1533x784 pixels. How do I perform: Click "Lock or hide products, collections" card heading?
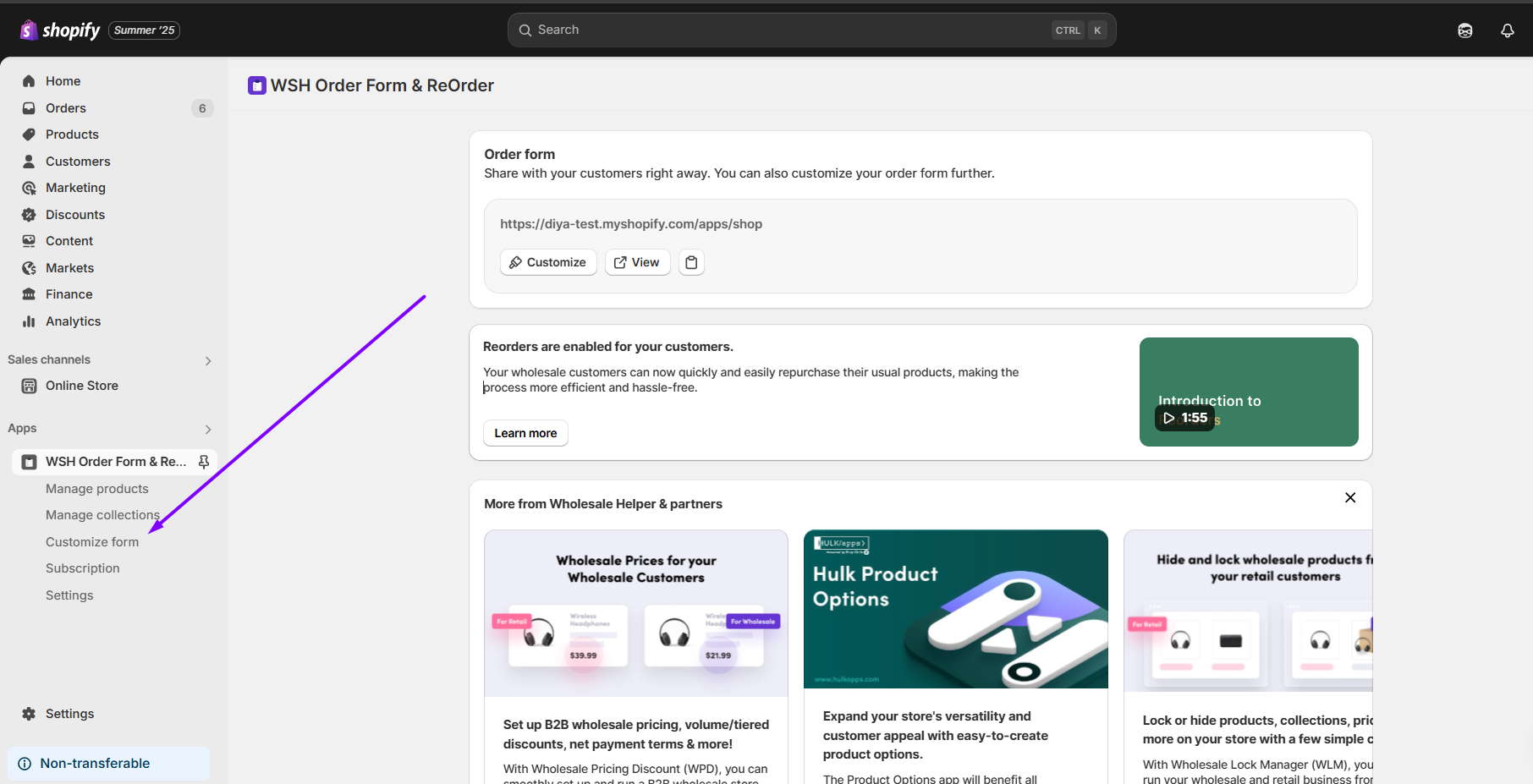coord(1258,730)
